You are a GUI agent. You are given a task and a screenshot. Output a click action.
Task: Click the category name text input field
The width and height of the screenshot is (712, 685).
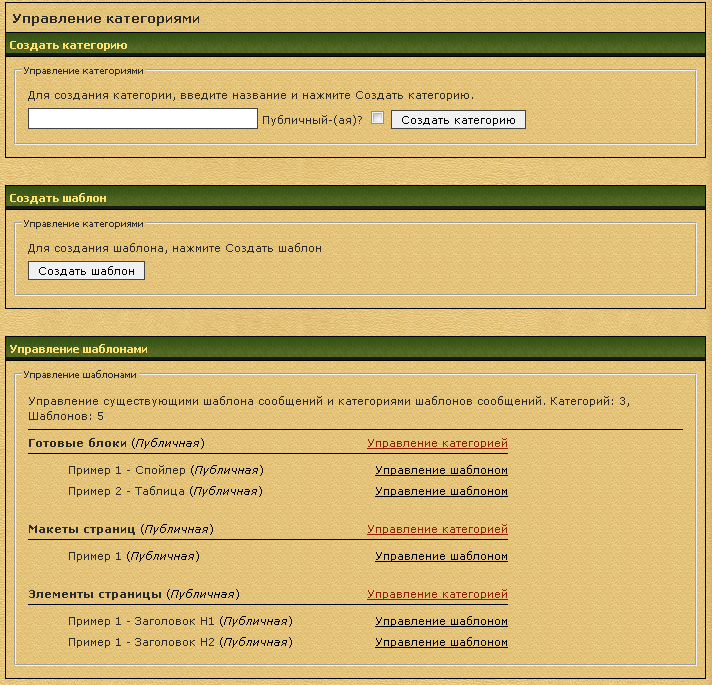pyautogui.click(x=143, y=119)
